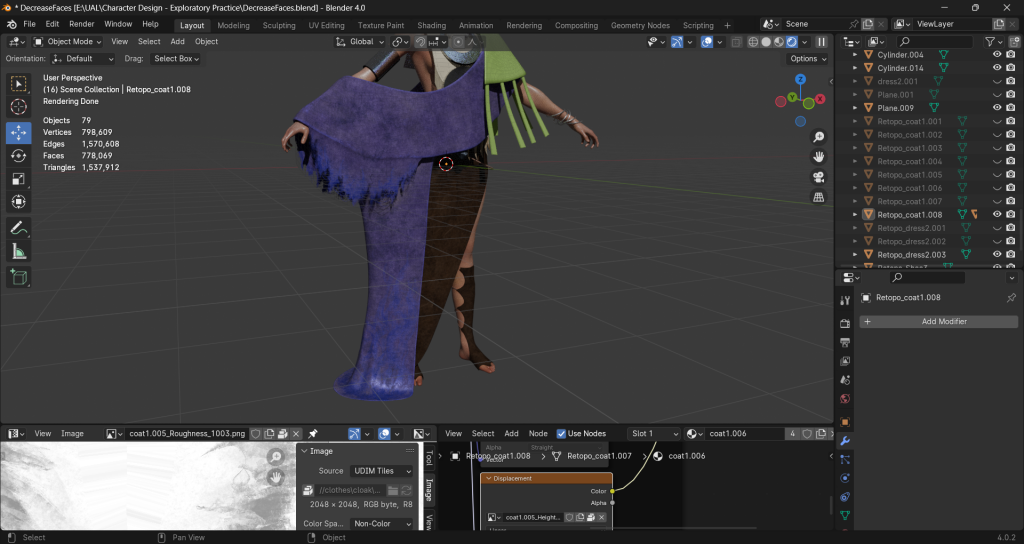The width and height of the screenshot is (1024, 544).
Task: Open the World properties tab
Action: pos(844,398)
